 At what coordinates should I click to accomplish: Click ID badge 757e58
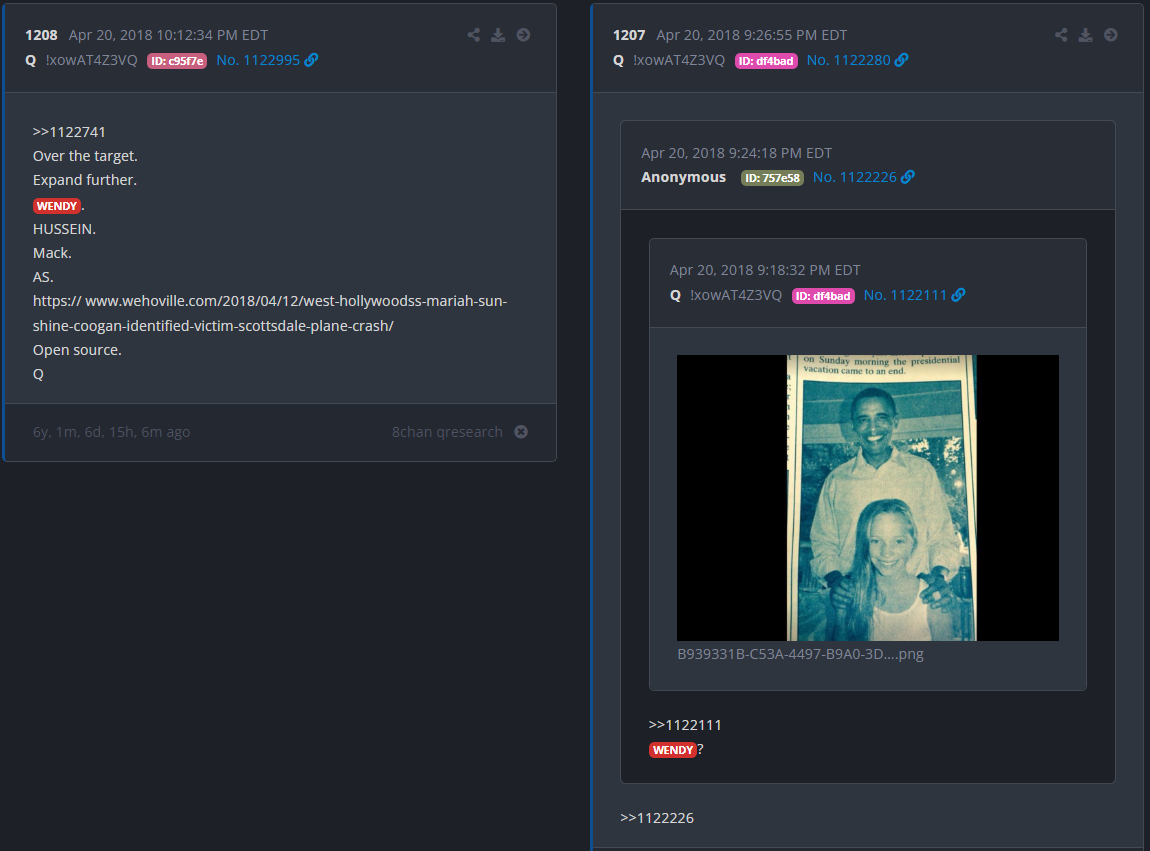pos(772,178)
